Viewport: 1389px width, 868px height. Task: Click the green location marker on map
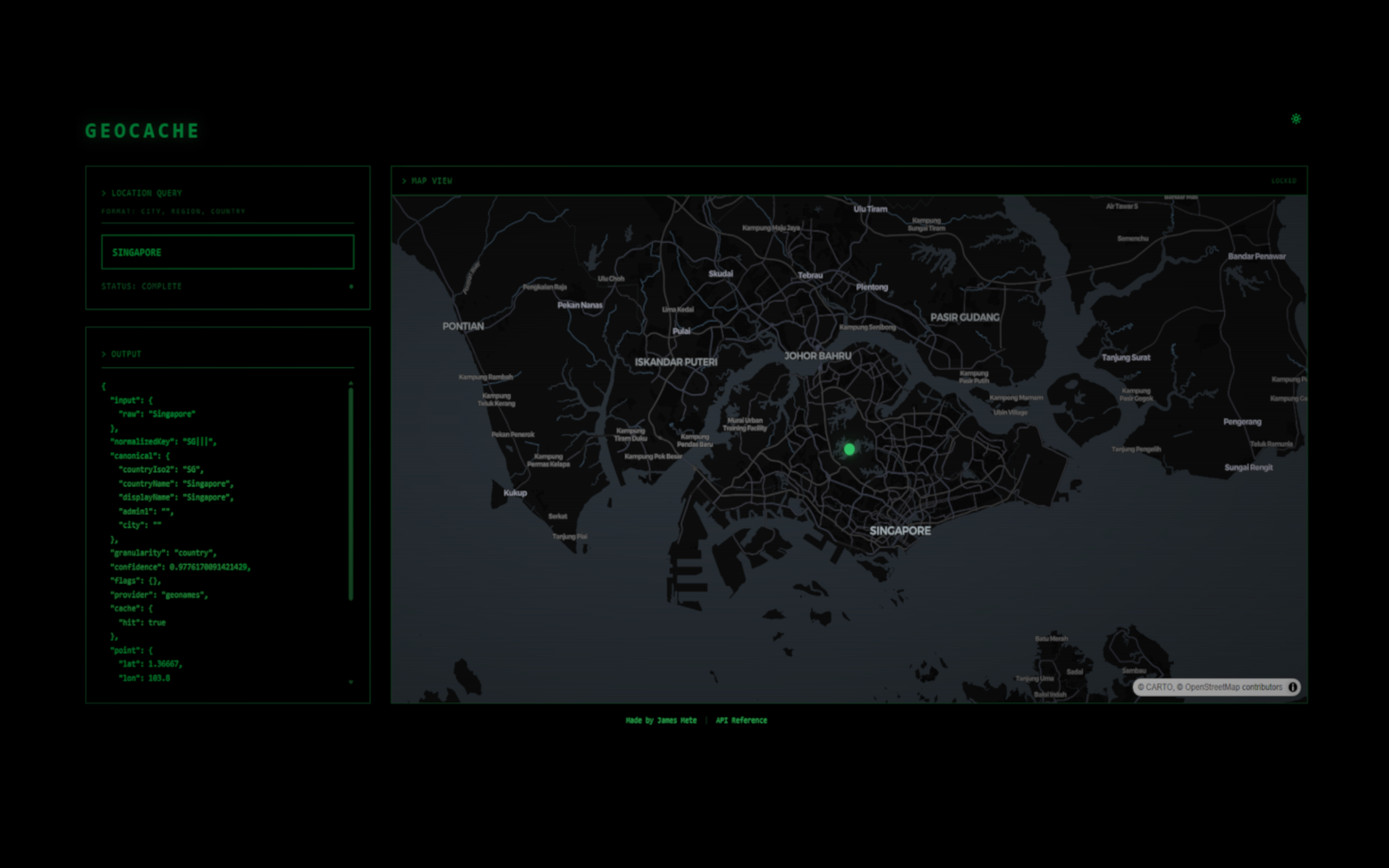849,449
